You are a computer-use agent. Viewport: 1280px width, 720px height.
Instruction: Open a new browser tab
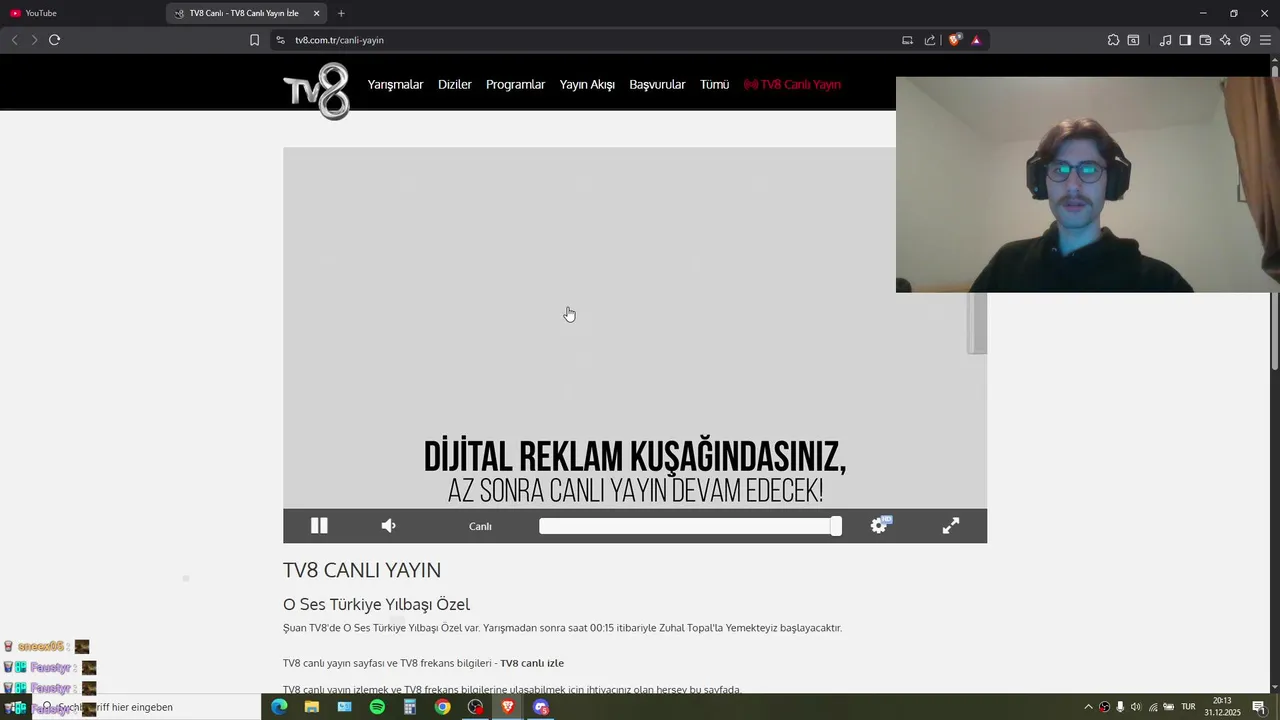coord(341,13)
